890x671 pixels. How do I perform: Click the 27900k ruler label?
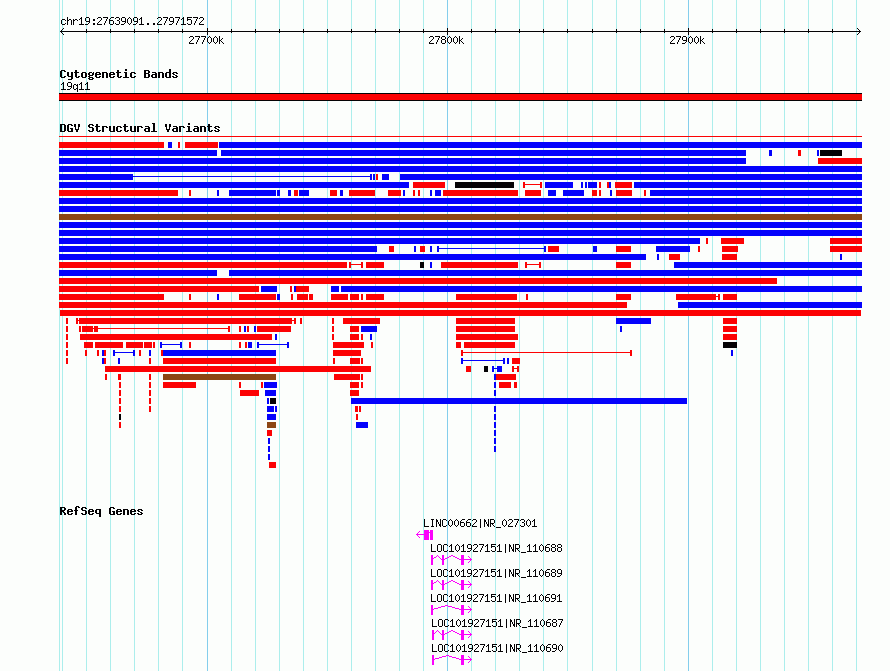687,40
